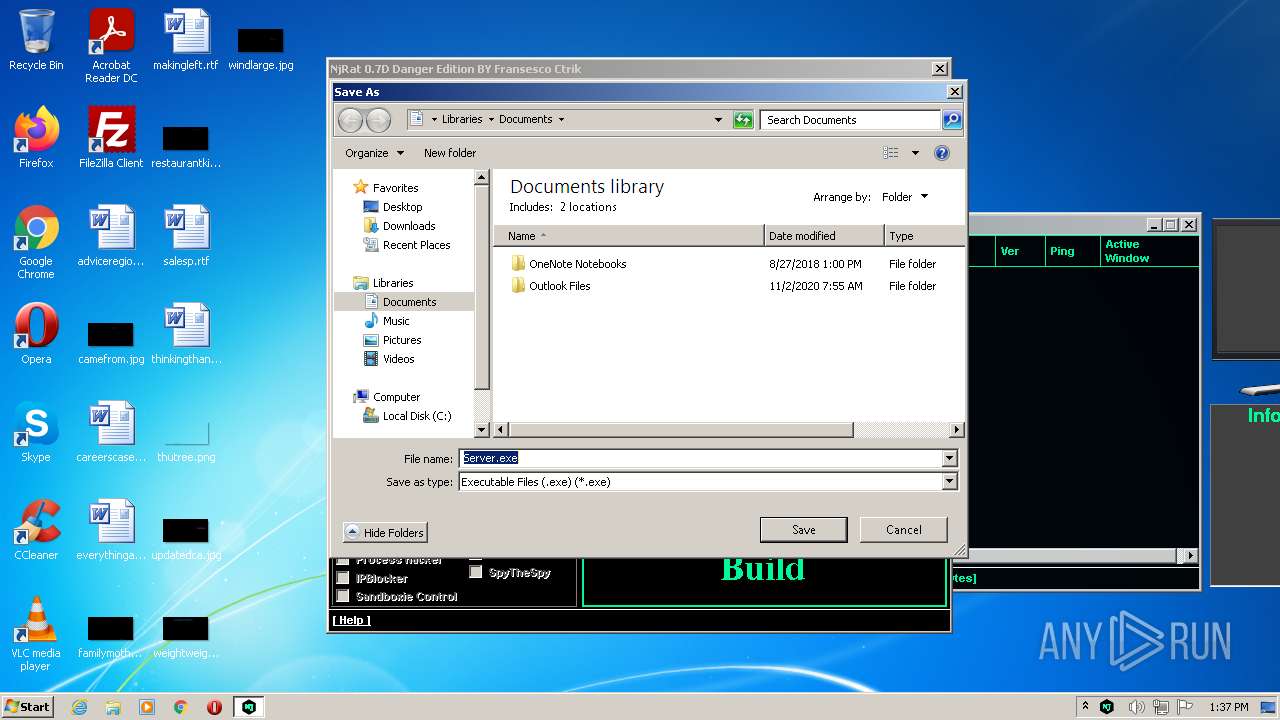
Task: Click the green refresh icon beside address bar
Action: (x=743, y=120)
